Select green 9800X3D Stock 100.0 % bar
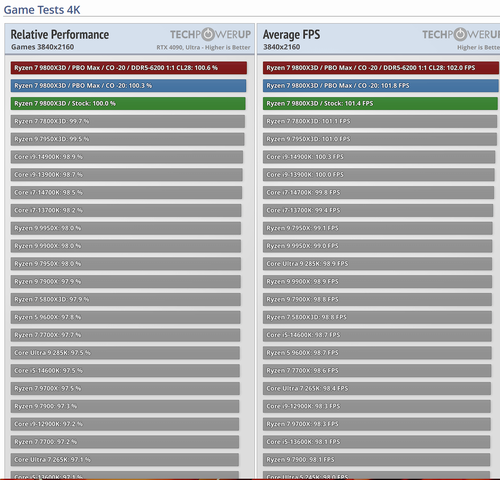This screenshot has width=500, height=480. pyautogui.click(x=128, y=103)
